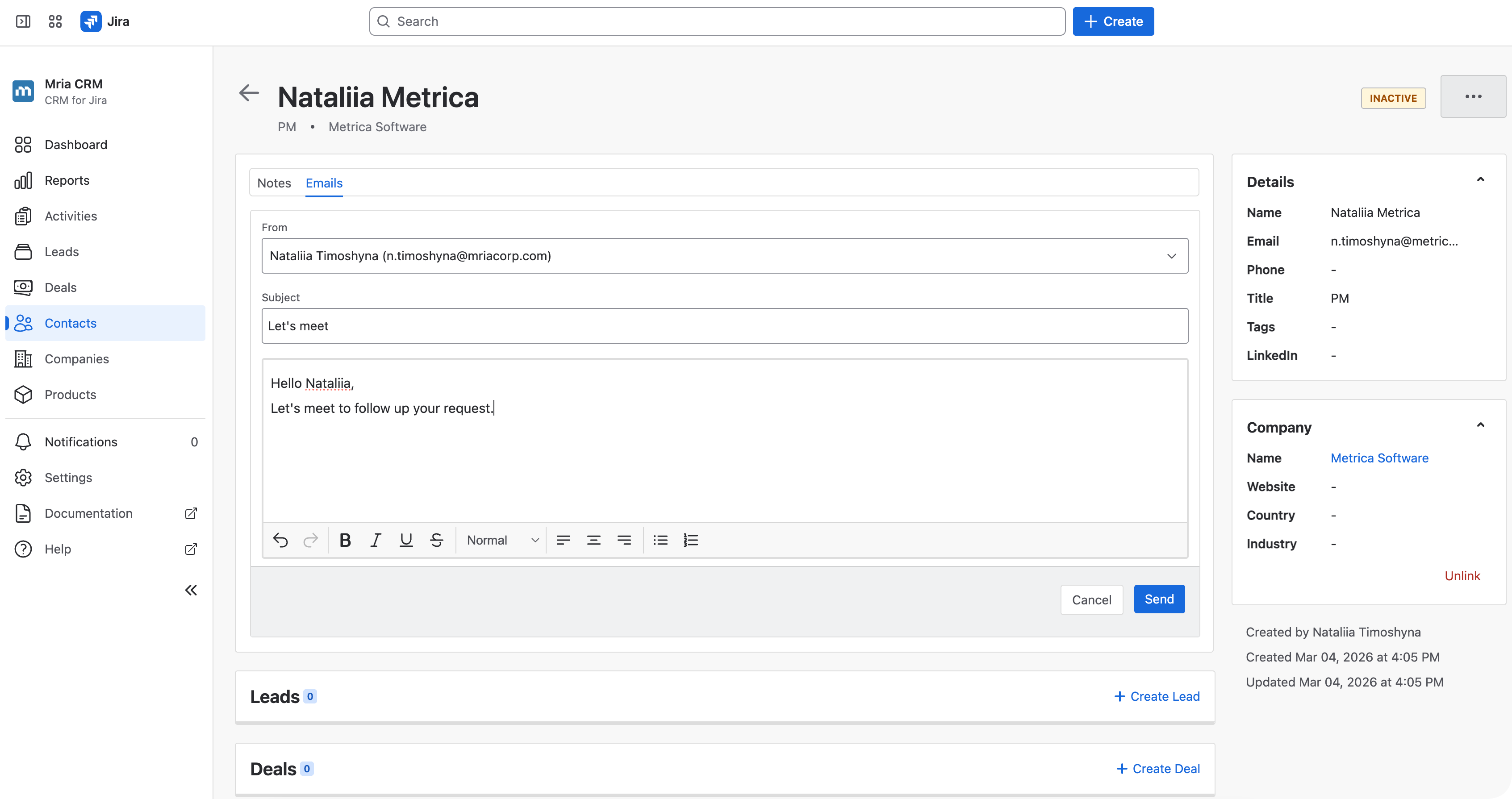Open the Normal text style dropdown
This screenshot has width=1512, height=799.
point(502,540)
